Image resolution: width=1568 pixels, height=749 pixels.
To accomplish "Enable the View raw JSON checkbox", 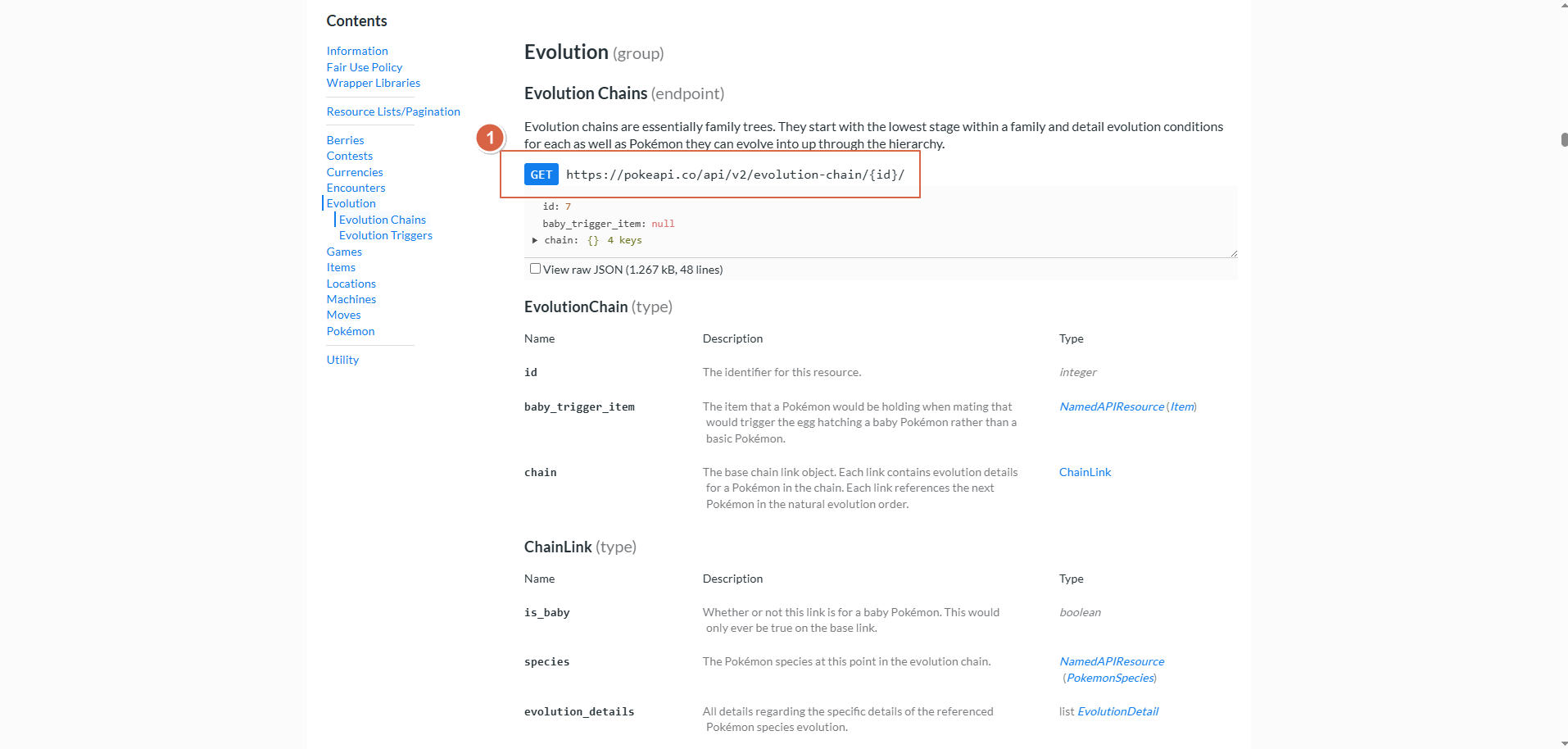I will (535, 269).
